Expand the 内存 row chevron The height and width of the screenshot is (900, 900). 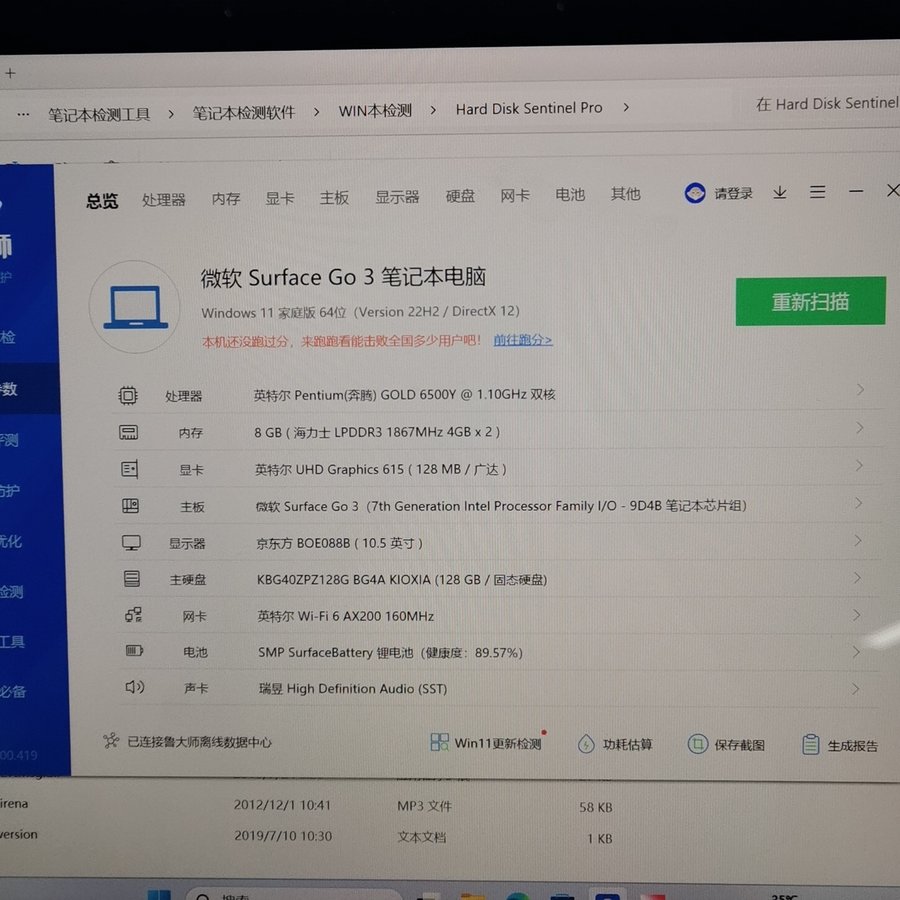(x=860, y=428)
